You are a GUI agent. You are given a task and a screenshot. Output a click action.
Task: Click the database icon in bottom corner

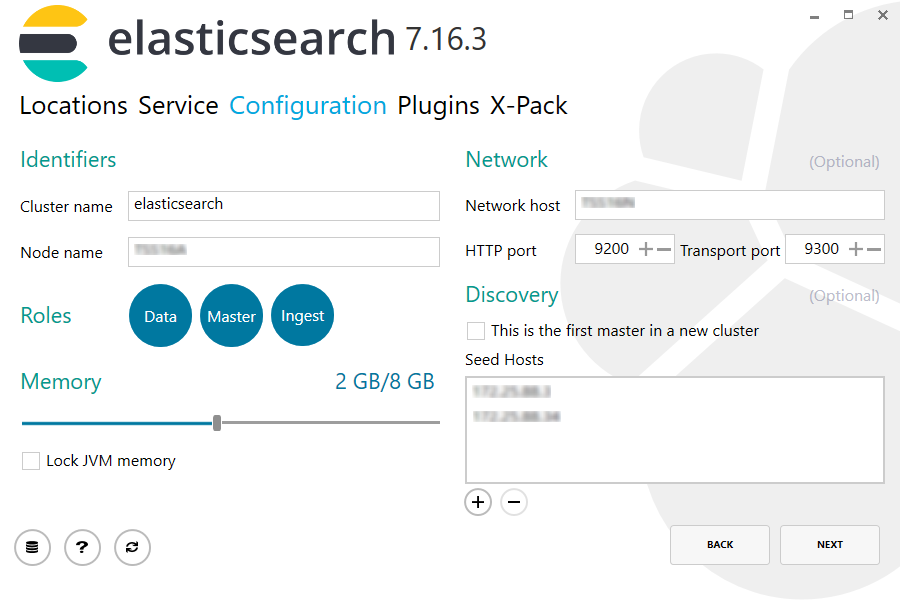(32, 547)
